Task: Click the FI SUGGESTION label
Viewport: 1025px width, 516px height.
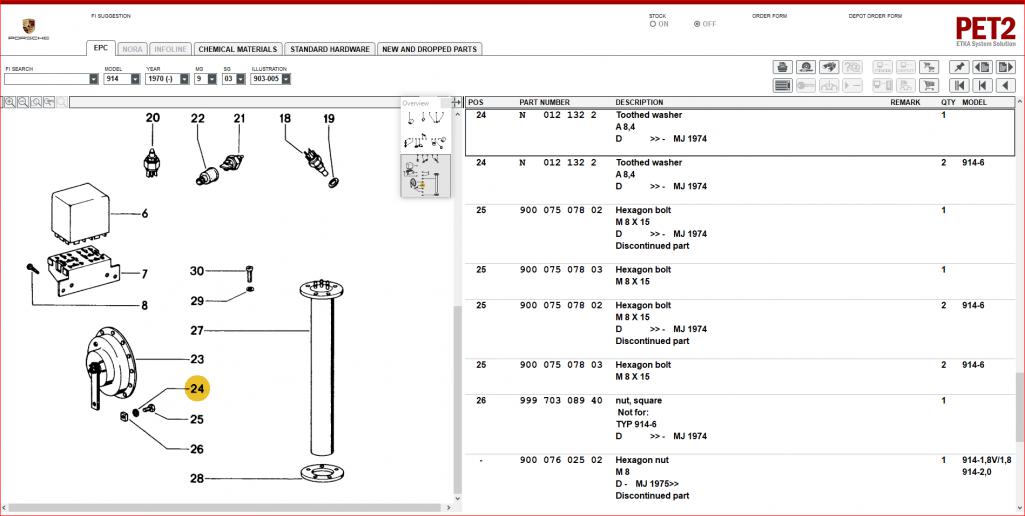Action: point(110,16)
